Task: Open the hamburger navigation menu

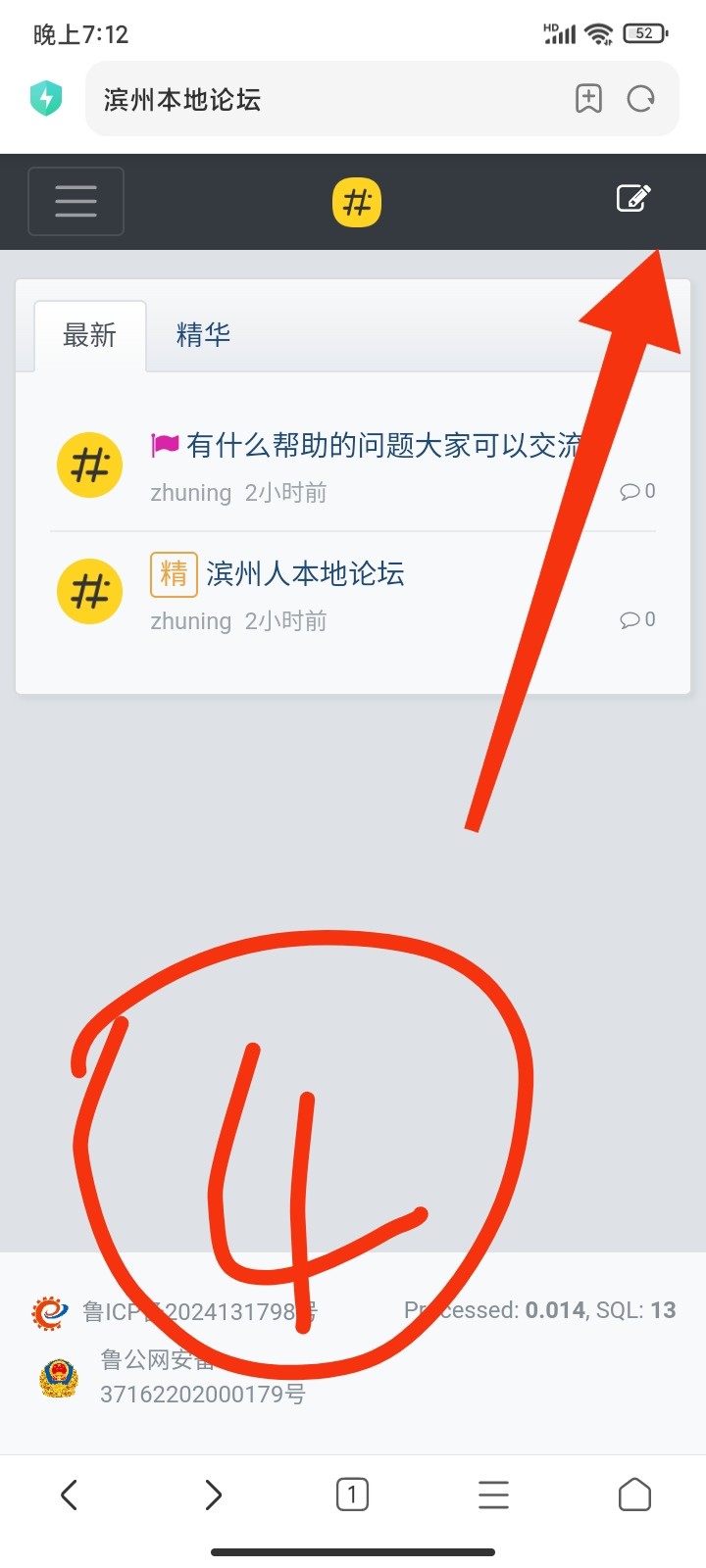Action: coord(76,202)
